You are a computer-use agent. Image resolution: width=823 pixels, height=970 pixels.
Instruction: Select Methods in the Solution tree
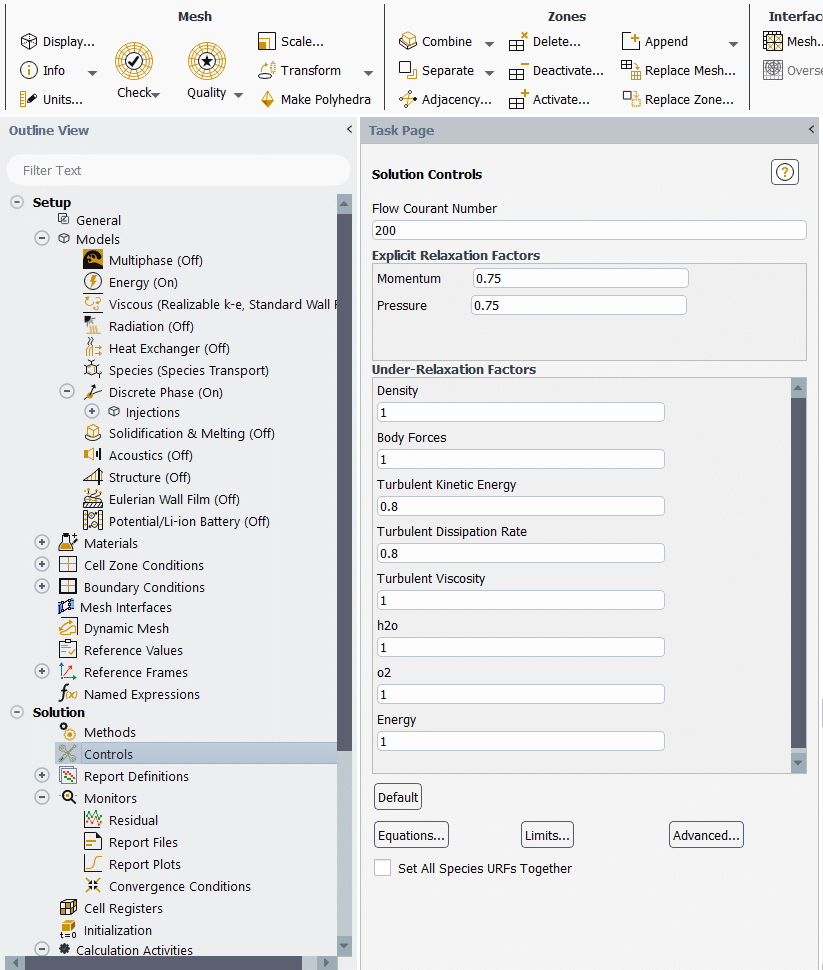click(x=109, y=733)
